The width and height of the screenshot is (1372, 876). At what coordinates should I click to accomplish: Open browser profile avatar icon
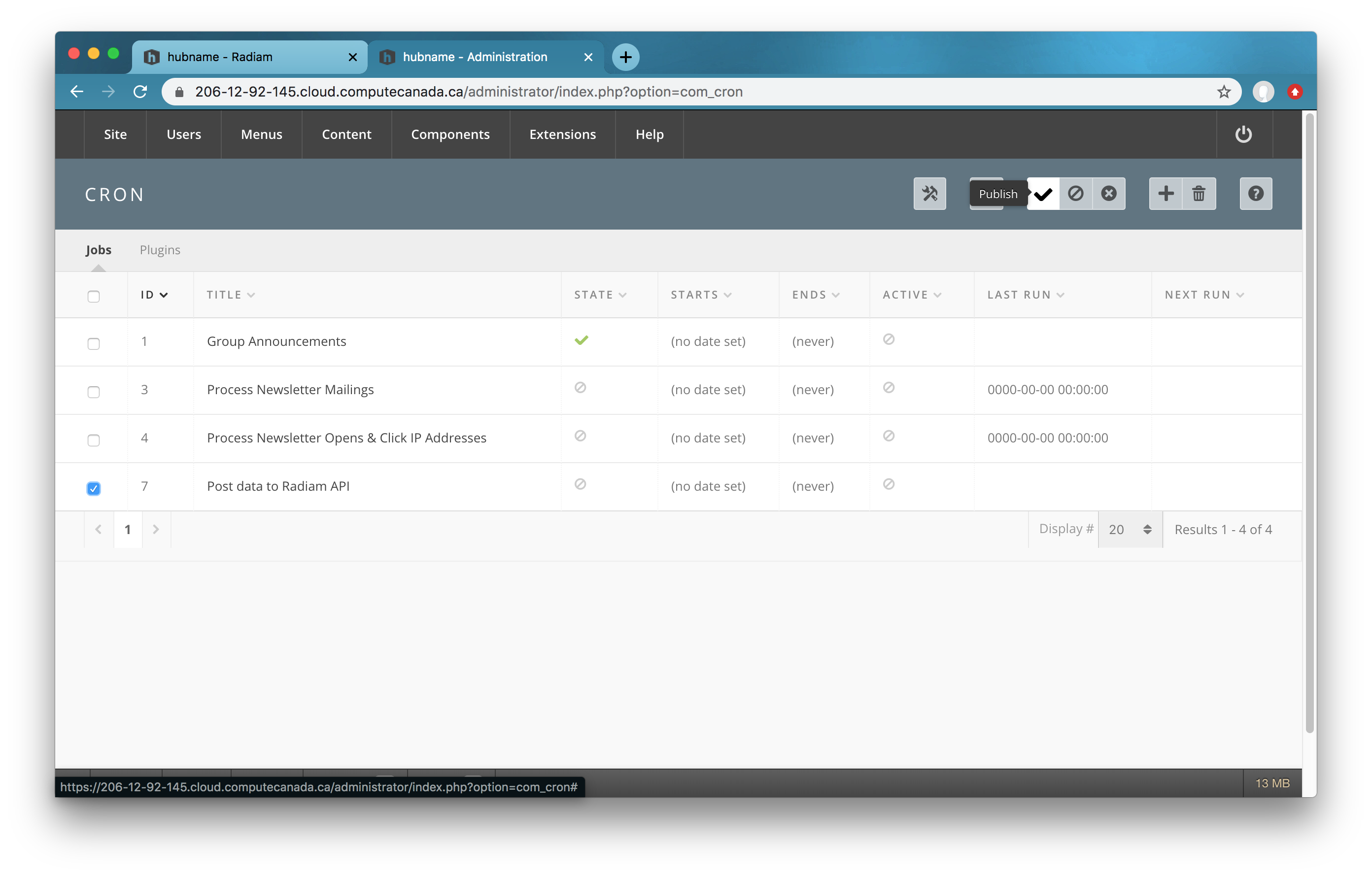1263,92
